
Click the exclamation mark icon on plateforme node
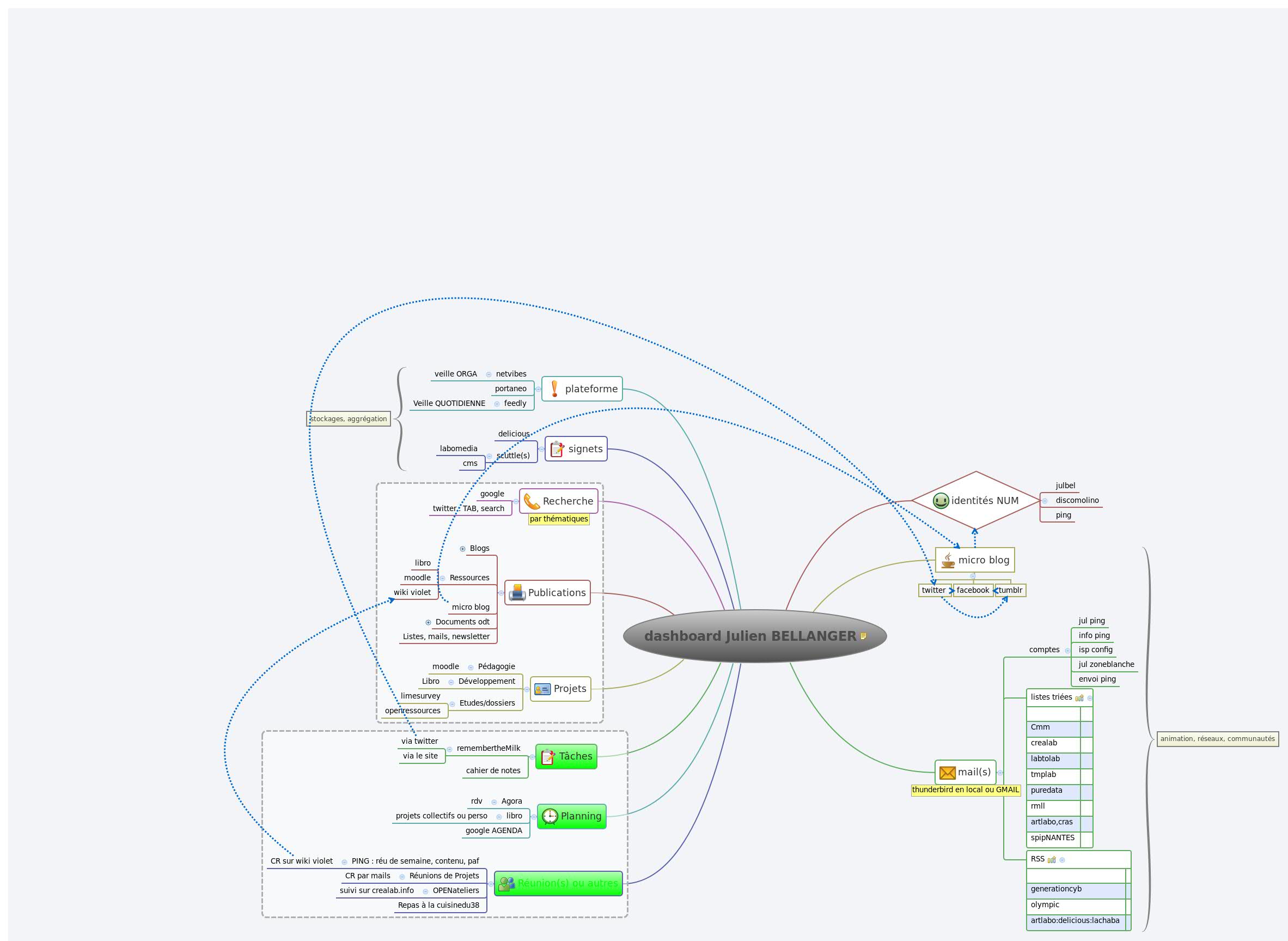point(554,389)
